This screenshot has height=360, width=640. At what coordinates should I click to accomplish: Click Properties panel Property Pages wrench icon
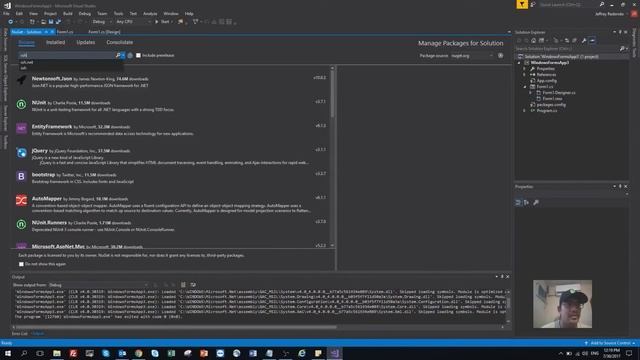point(536,202)
